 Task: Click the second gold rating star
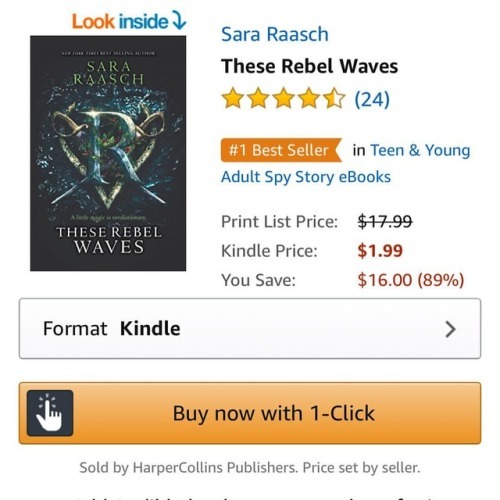point(258,98)
